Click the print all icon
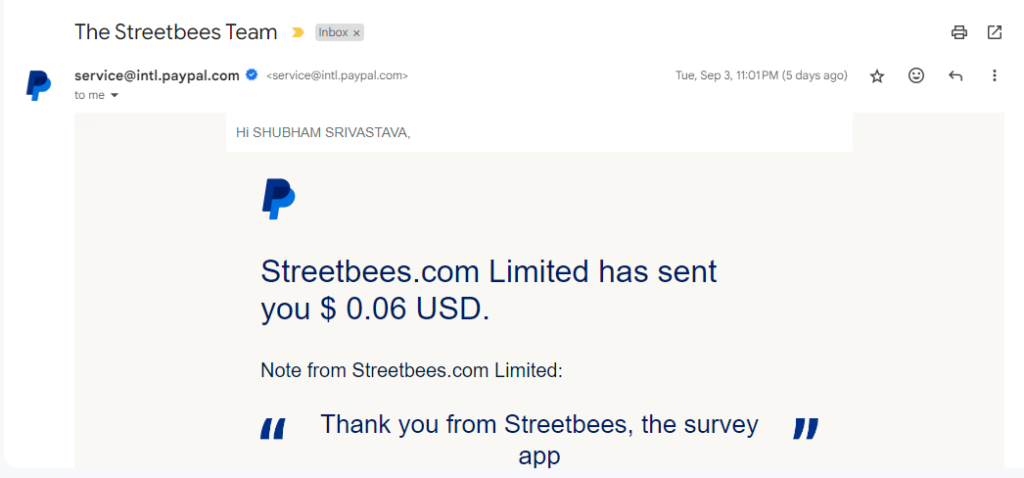Viewport: 1024px width, 478px height. (x=959, y=32)
